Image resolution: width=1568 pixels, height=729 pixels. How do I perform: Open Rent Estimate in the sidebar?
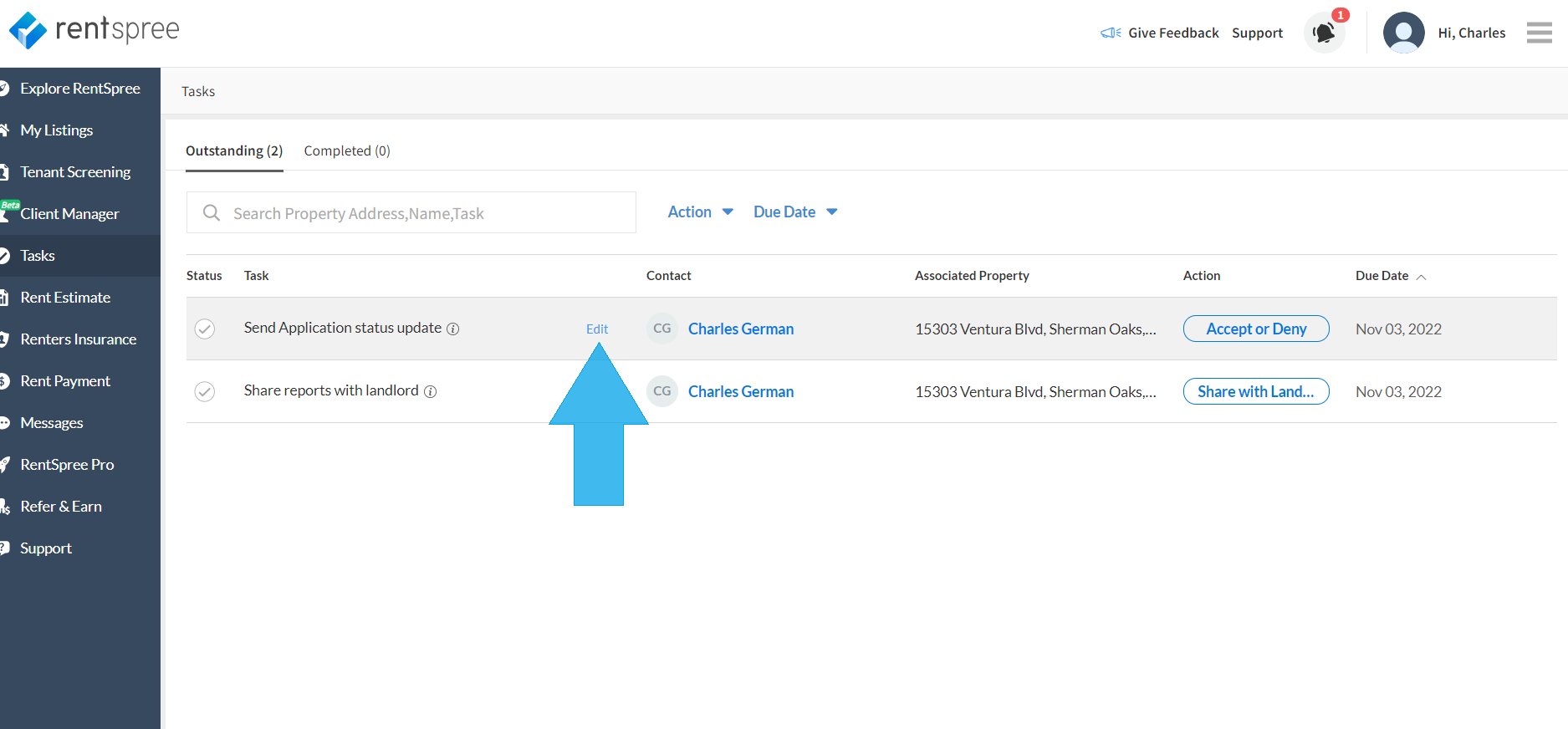point(80,298)
